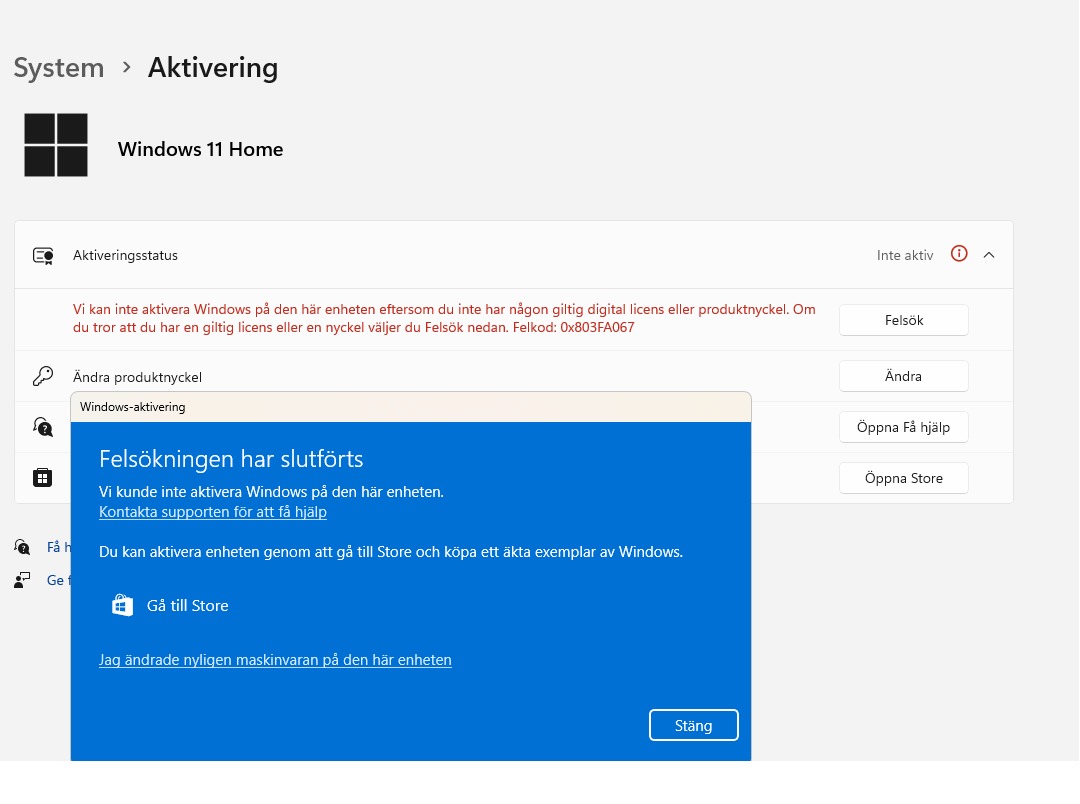
Task: Click the Felsökningen har slutförts heading
Action: pos(231,459)
